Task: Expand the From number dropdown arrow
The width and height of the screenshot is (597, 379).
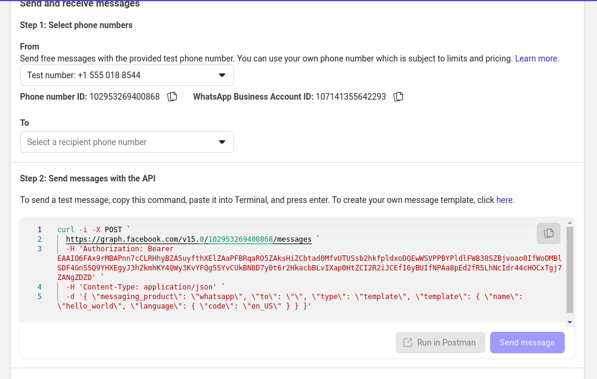Action: tap(222, 75)
